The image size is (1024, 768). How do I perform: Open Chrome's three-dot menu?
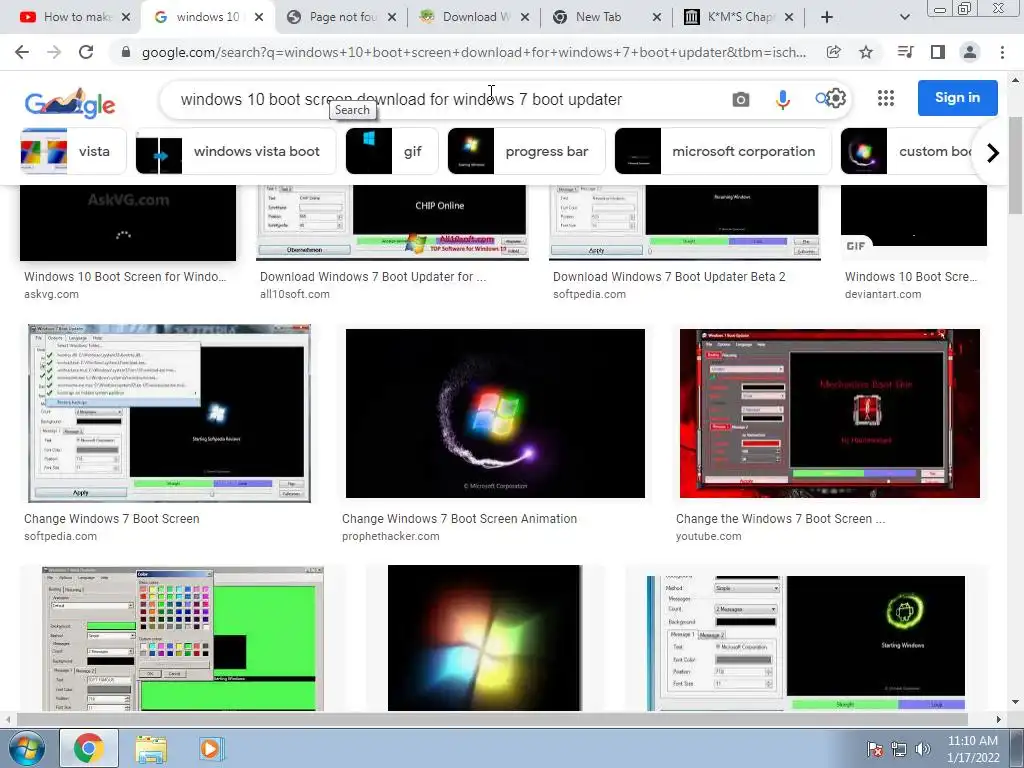[1002, 52]
